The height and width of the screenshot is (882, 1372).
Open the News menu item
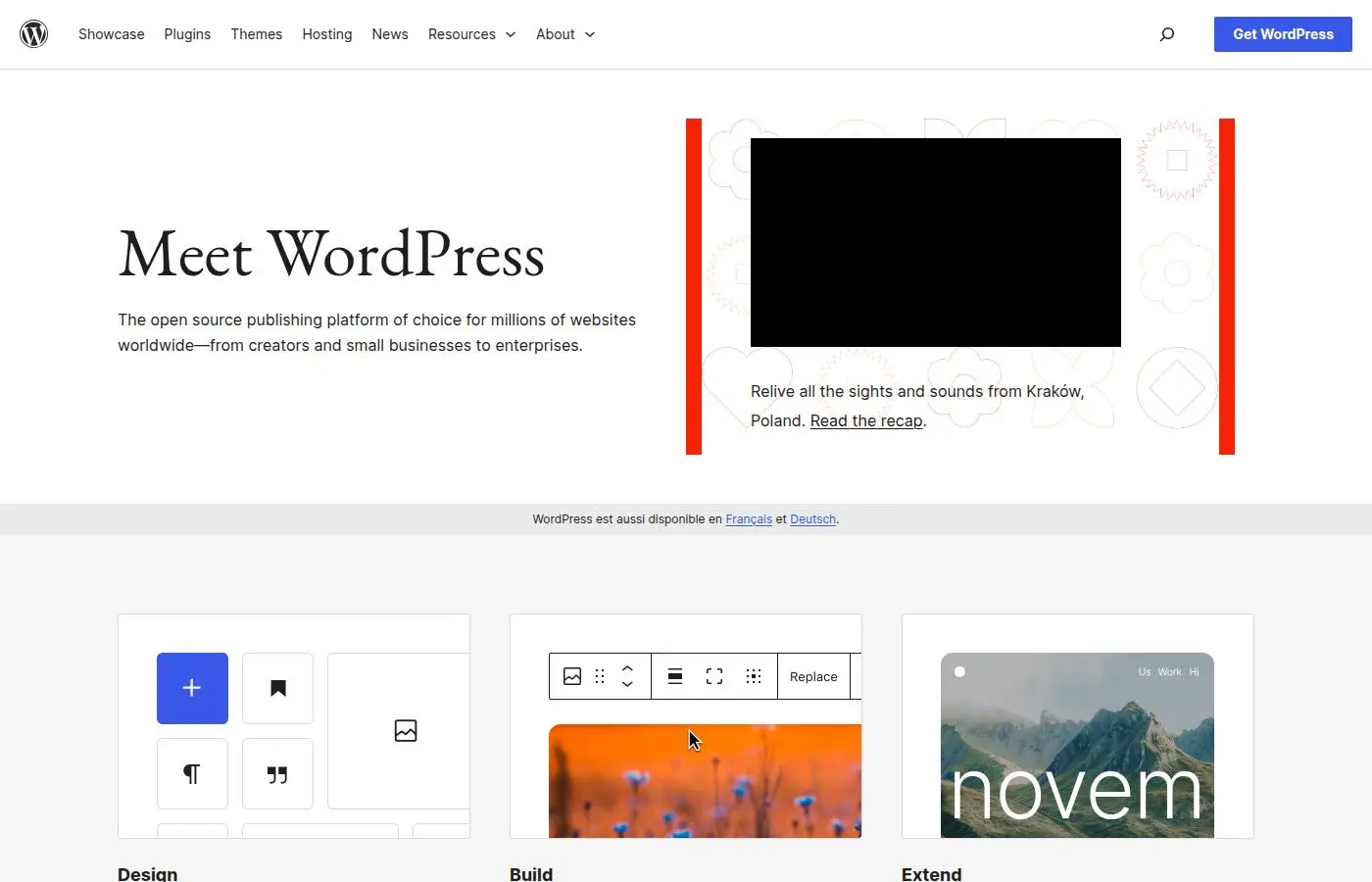point(390,34)
